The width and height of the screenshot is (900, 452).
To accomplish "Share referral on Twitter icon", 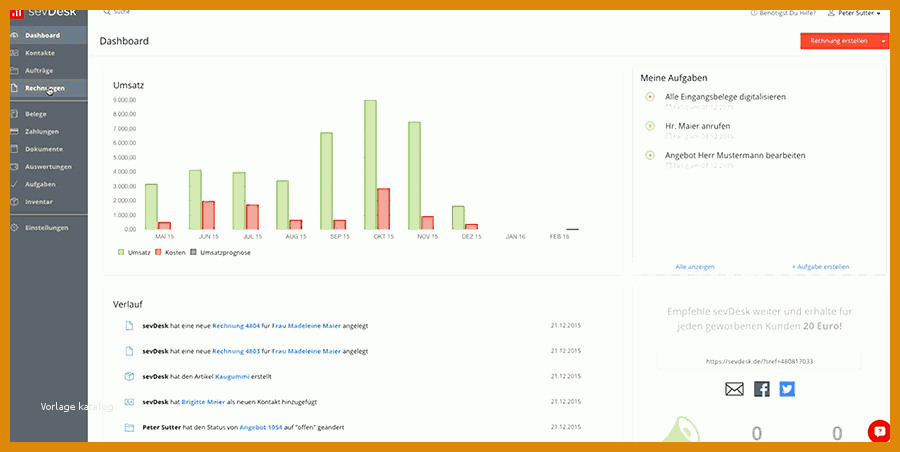I will [787, 389].
